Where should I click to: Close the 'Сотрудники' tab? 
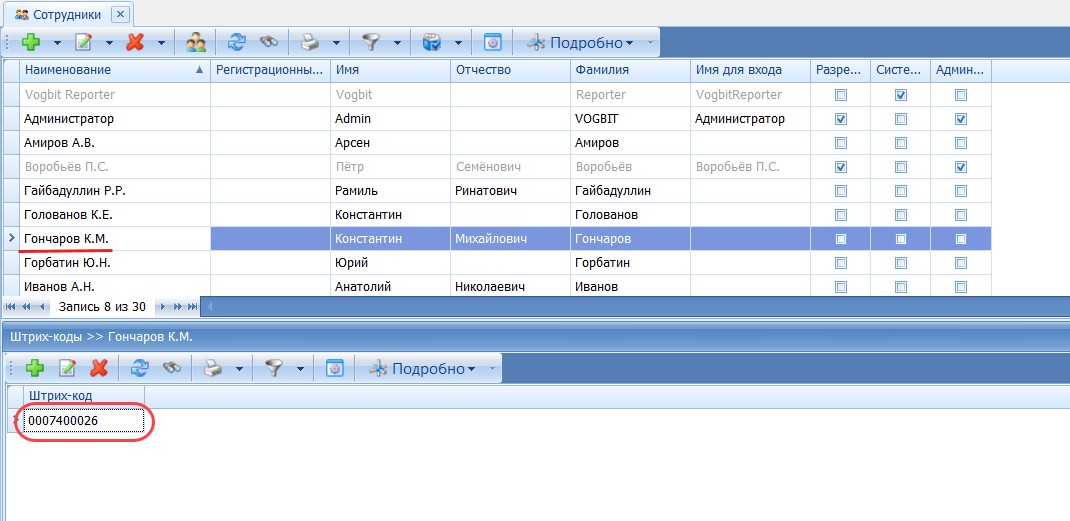coord(120,14)
